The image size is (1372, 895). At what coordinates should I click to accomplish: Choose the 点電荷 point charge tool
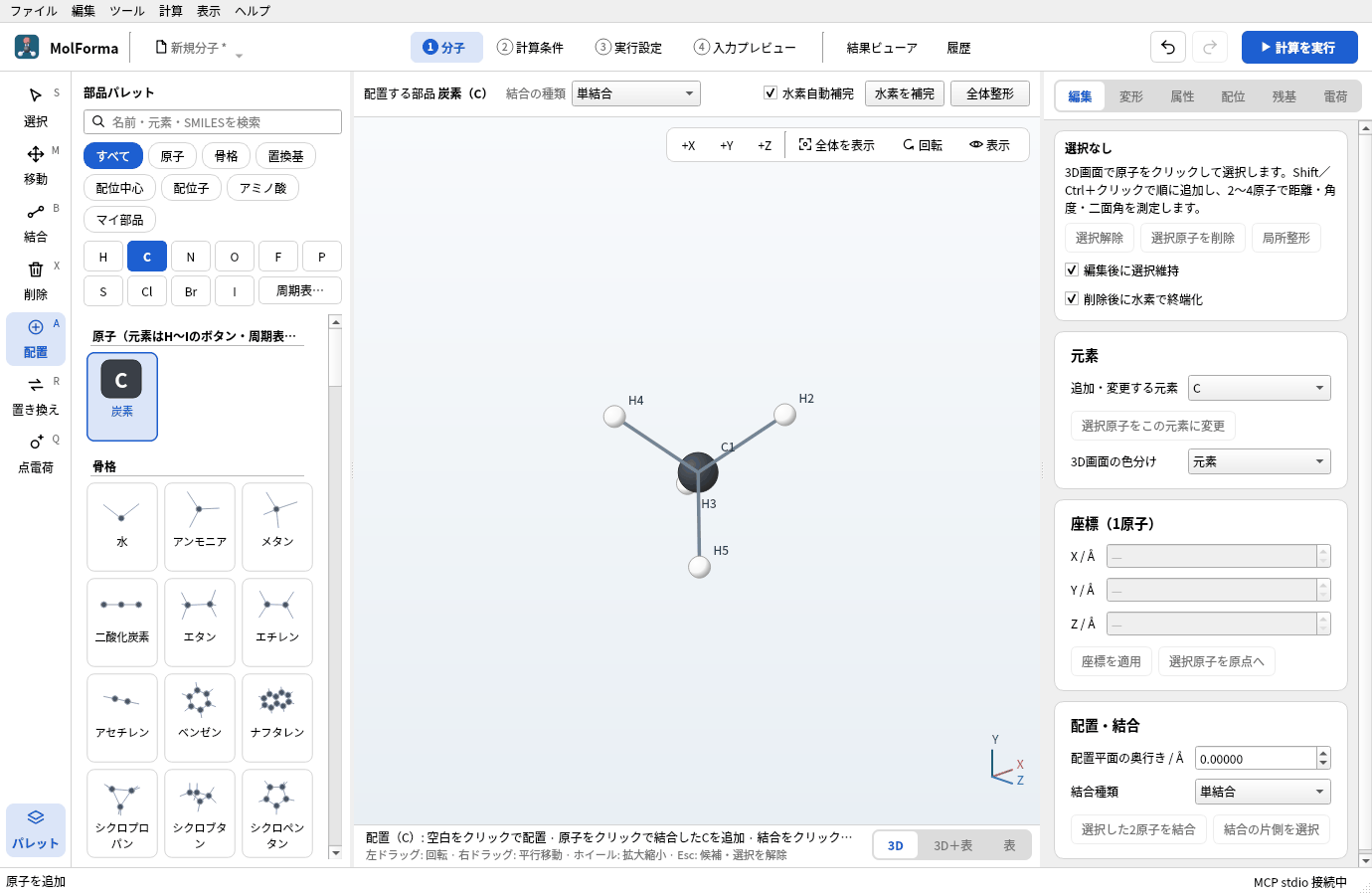[x=36, y=453]
